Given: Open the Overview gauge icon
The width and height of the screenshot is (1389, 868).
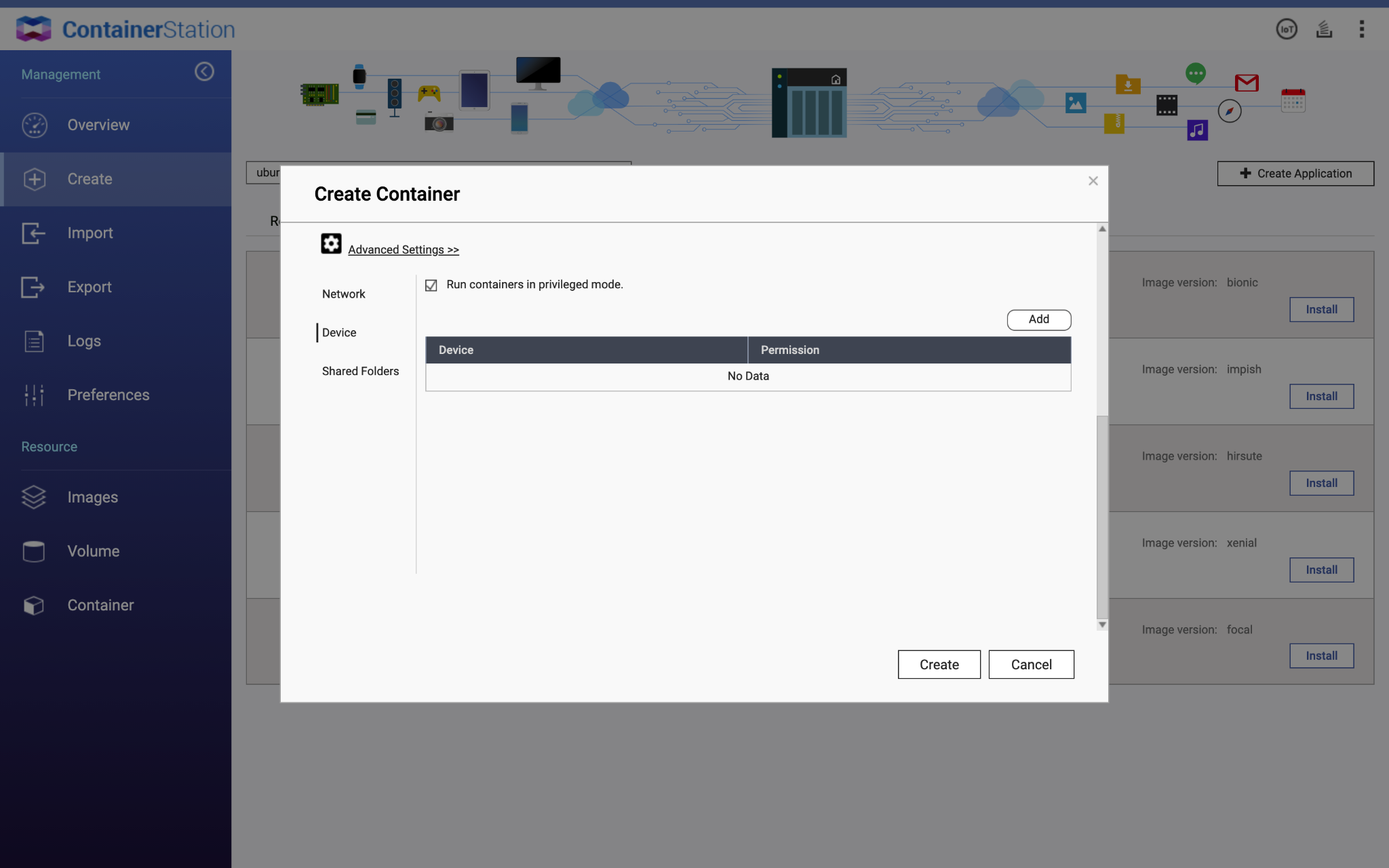Looking at the screenshot, I should [34, 125].
